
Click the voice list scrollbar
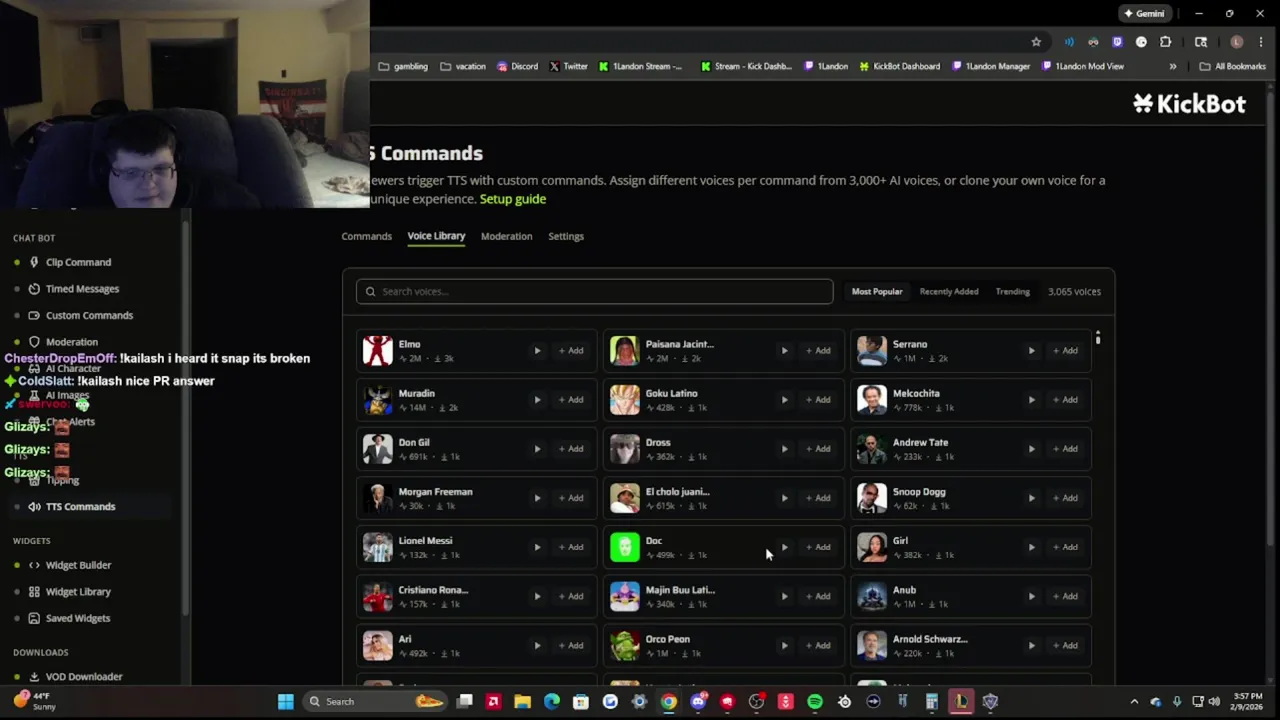click(1098, 338)
